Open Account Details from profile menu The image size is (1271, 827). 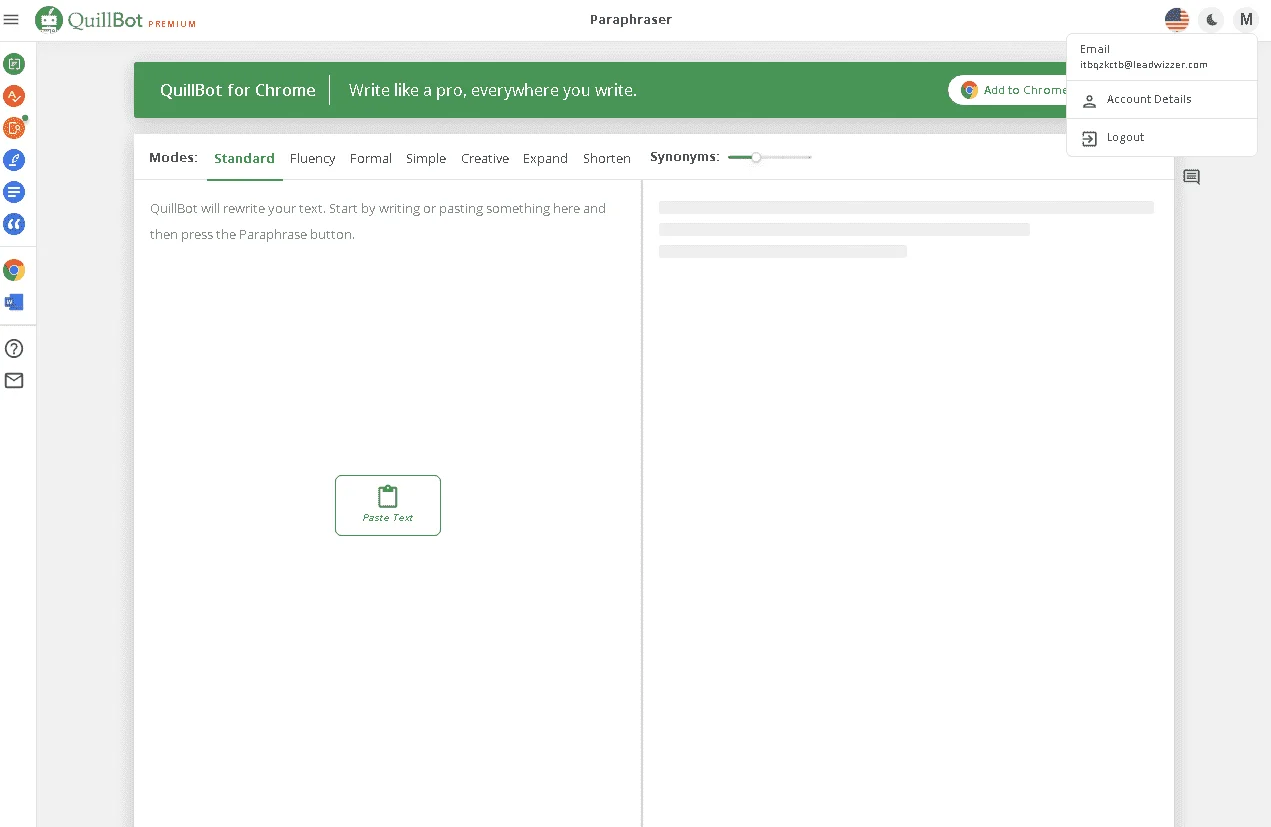tap(1161, 100)
